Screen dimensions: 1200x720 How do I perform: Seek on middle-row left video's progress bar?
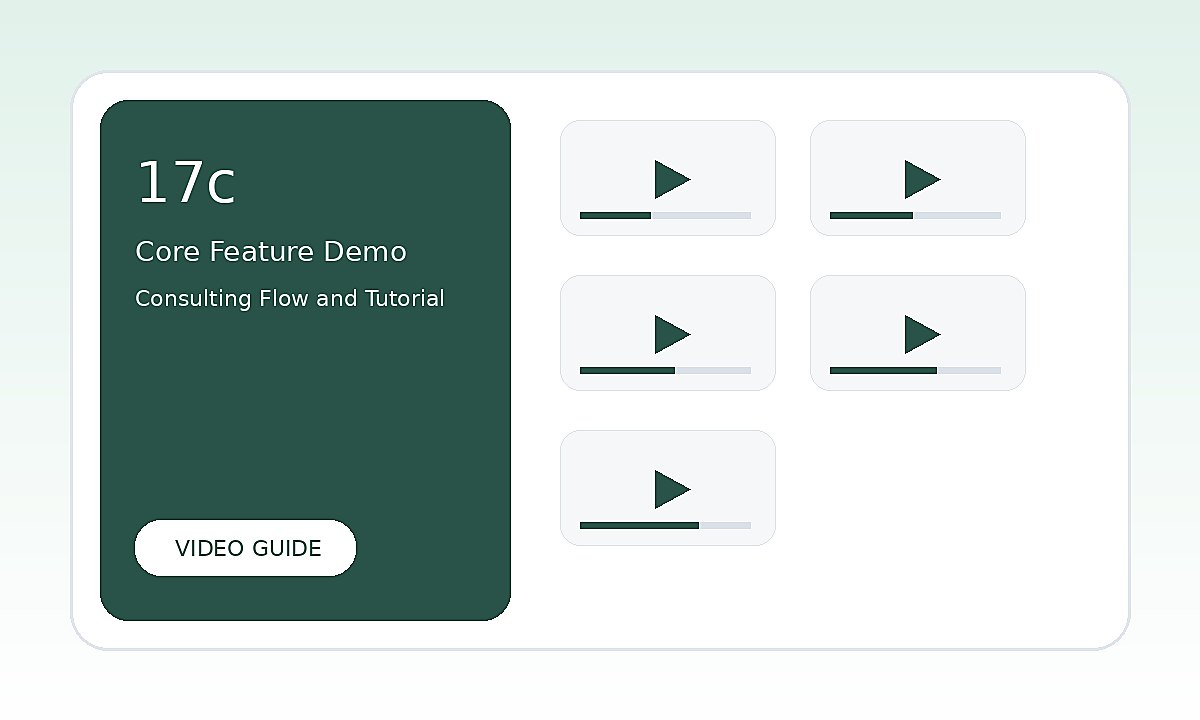click(x=665, y=370)
